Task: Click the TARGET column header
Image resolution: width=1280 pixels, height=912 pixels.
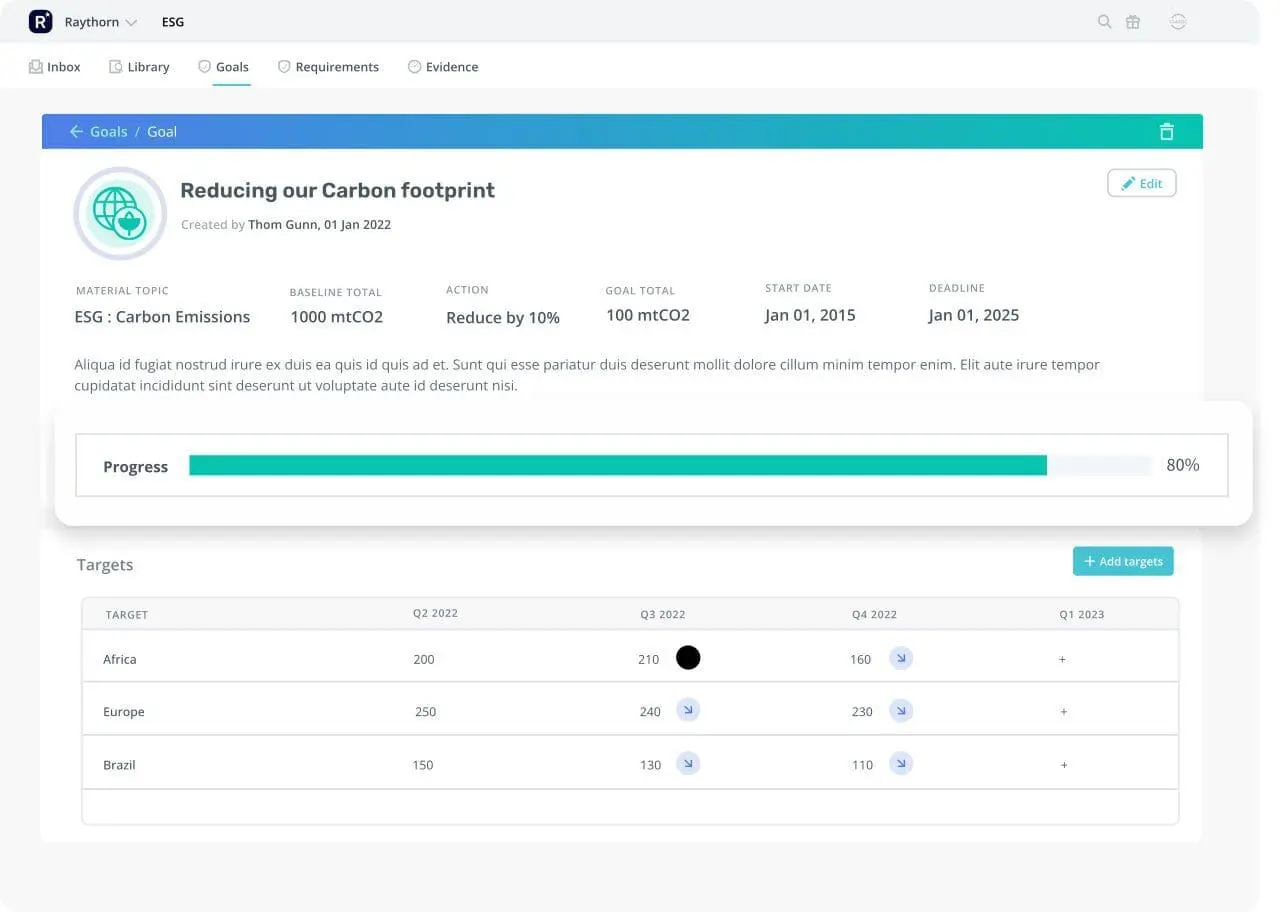Action: tap(127, 615)
